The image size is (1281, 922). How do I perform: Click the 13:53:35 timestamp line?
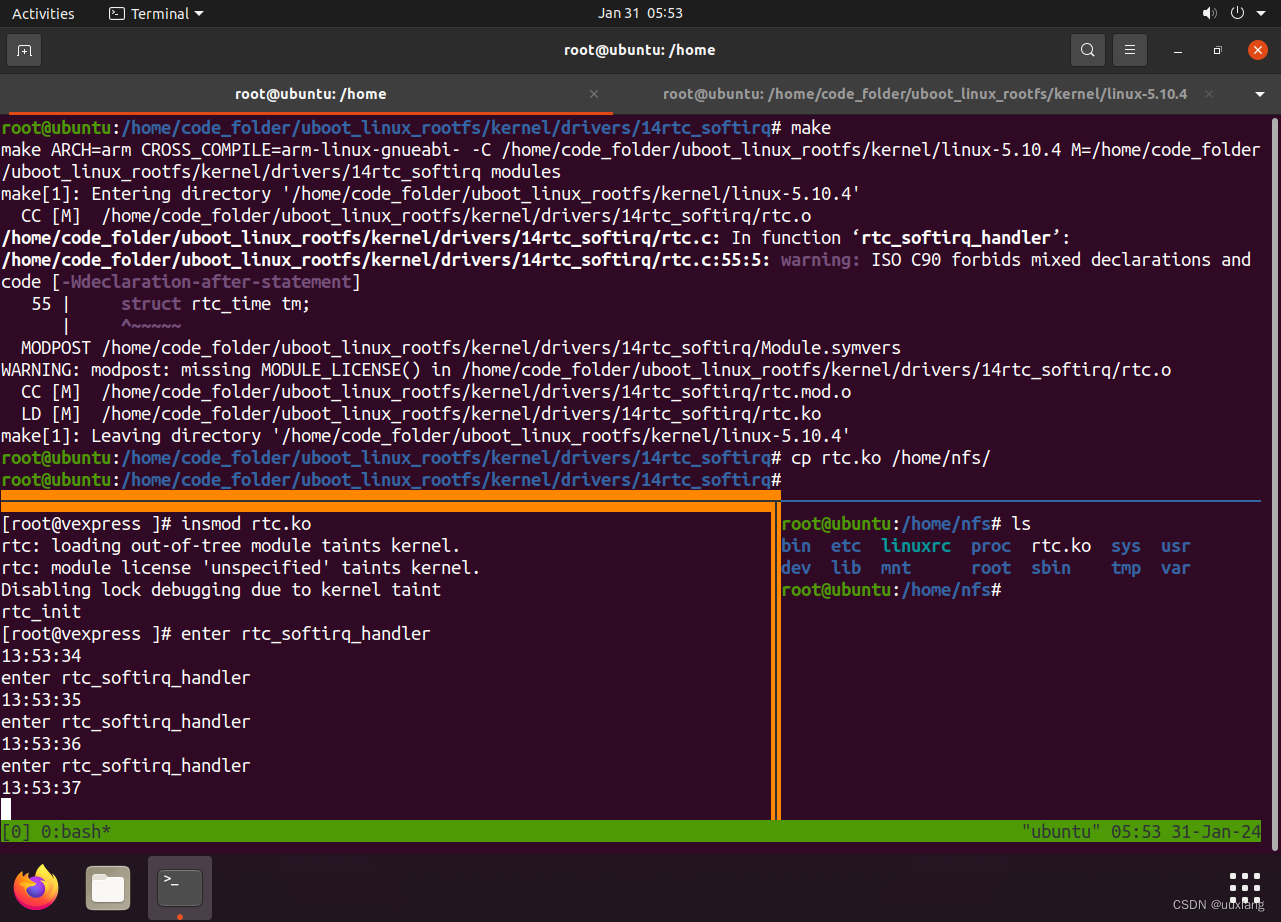click(x=41, y=700)
